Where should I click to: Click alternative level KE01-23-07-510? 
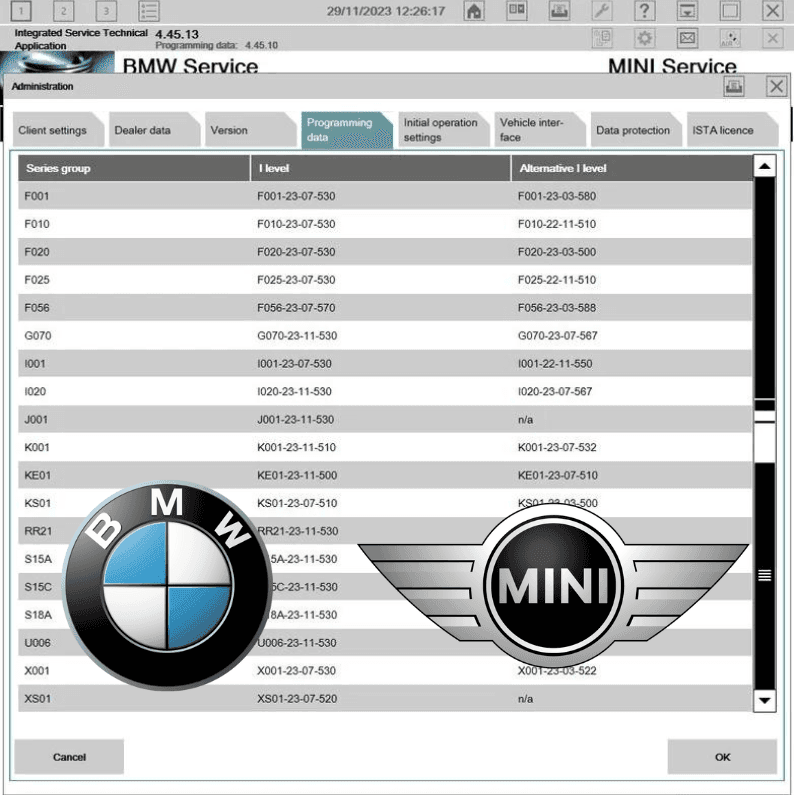click(558, 475)
